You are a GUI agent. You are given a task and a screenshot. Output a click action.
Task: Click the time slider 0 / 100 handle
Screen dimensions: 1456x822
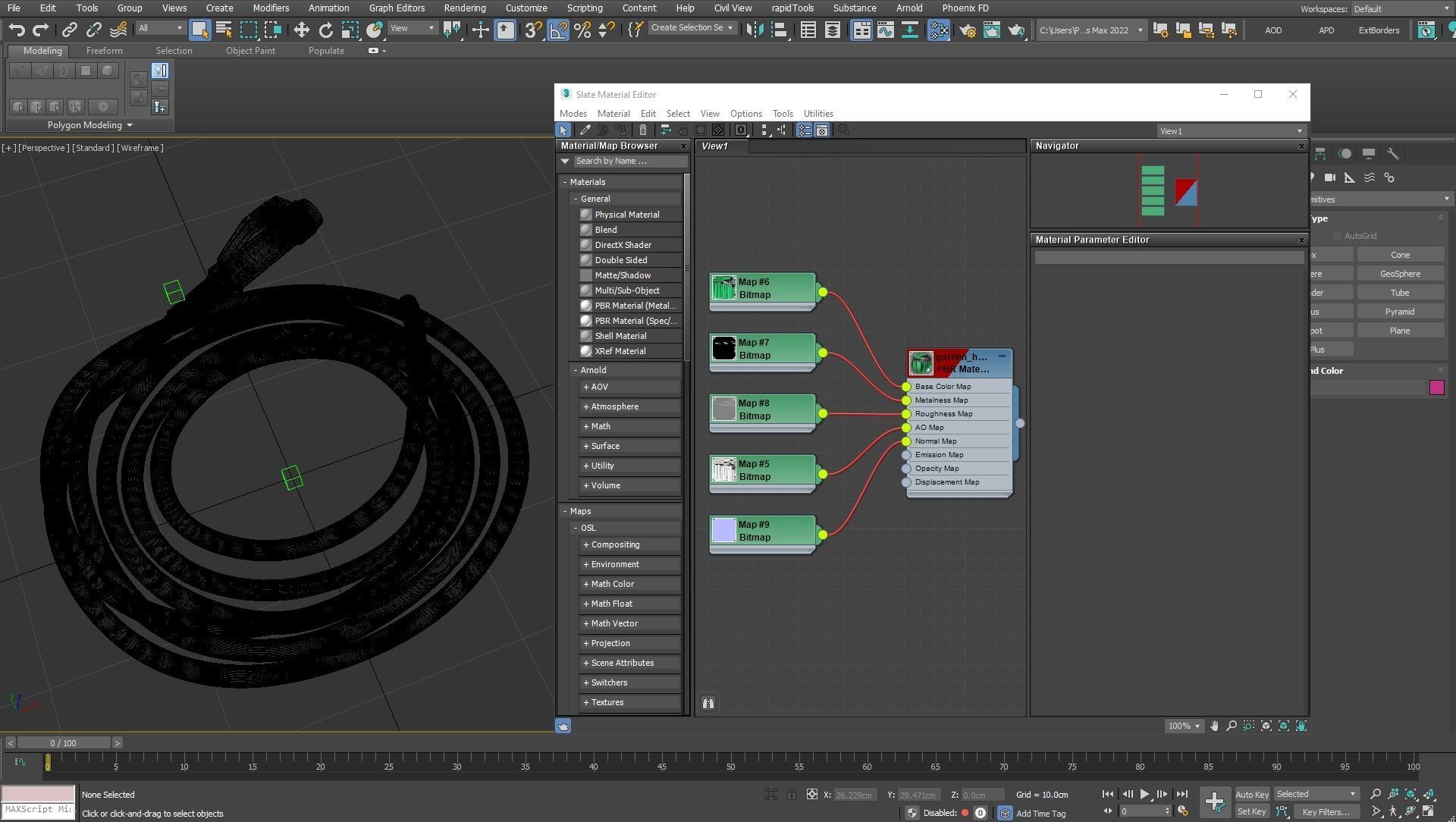point(64,743)
